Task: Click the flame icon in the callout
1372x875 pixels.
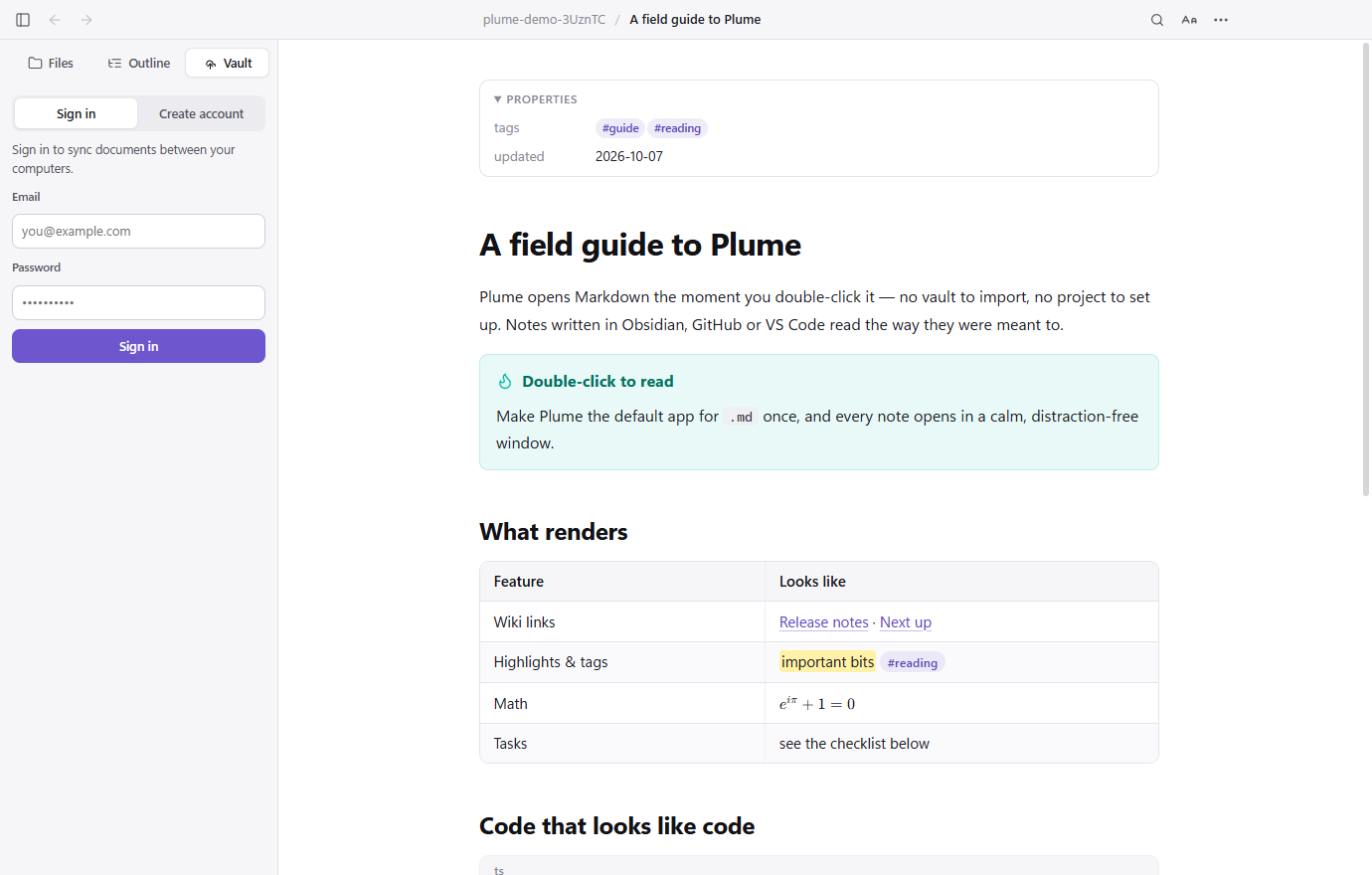Action: [x=505, y=381]
